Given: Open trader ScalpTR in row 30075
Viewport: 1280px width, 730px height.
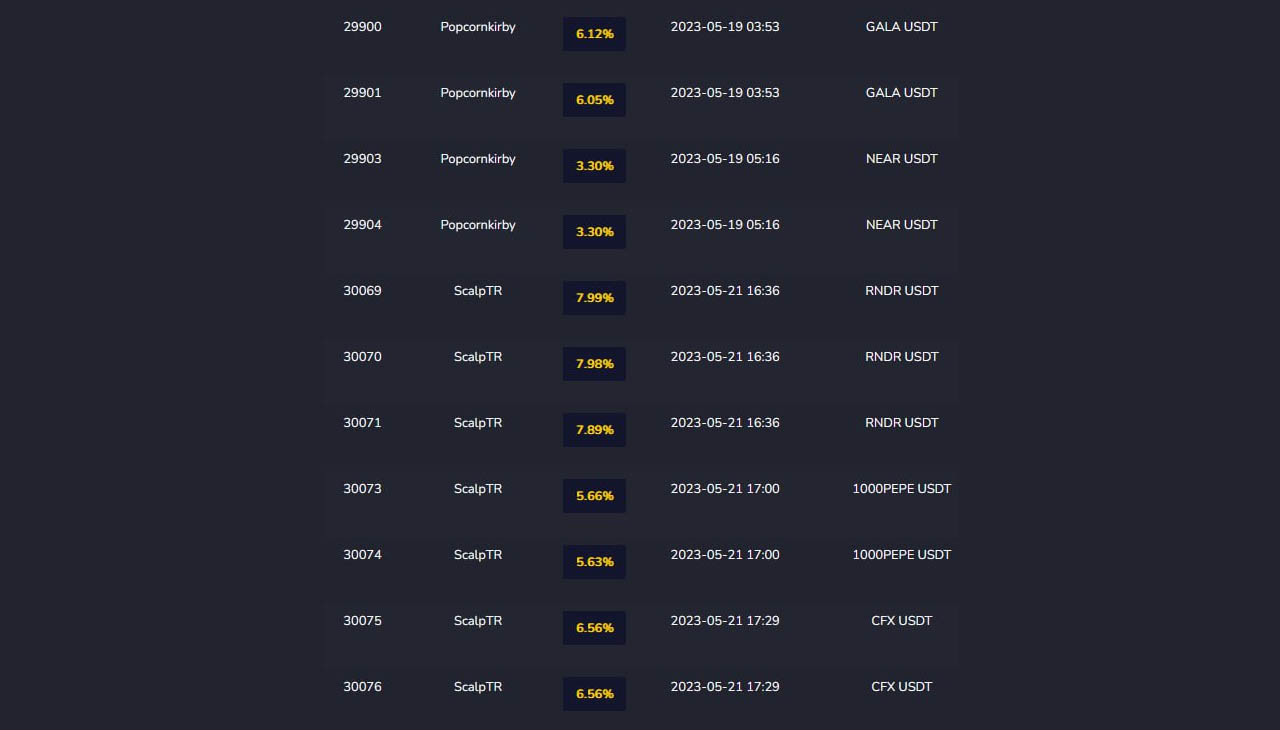Looking at the screenshot, I should (x=478, y=621).
